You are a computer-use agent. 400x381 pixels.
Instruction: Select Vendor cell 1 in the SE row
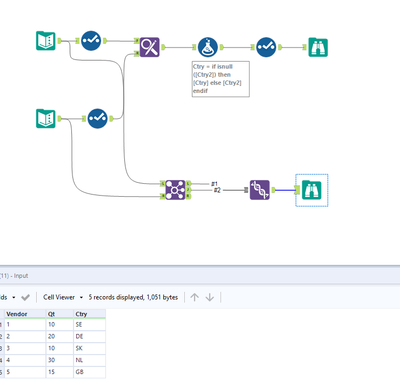point(25,324)
